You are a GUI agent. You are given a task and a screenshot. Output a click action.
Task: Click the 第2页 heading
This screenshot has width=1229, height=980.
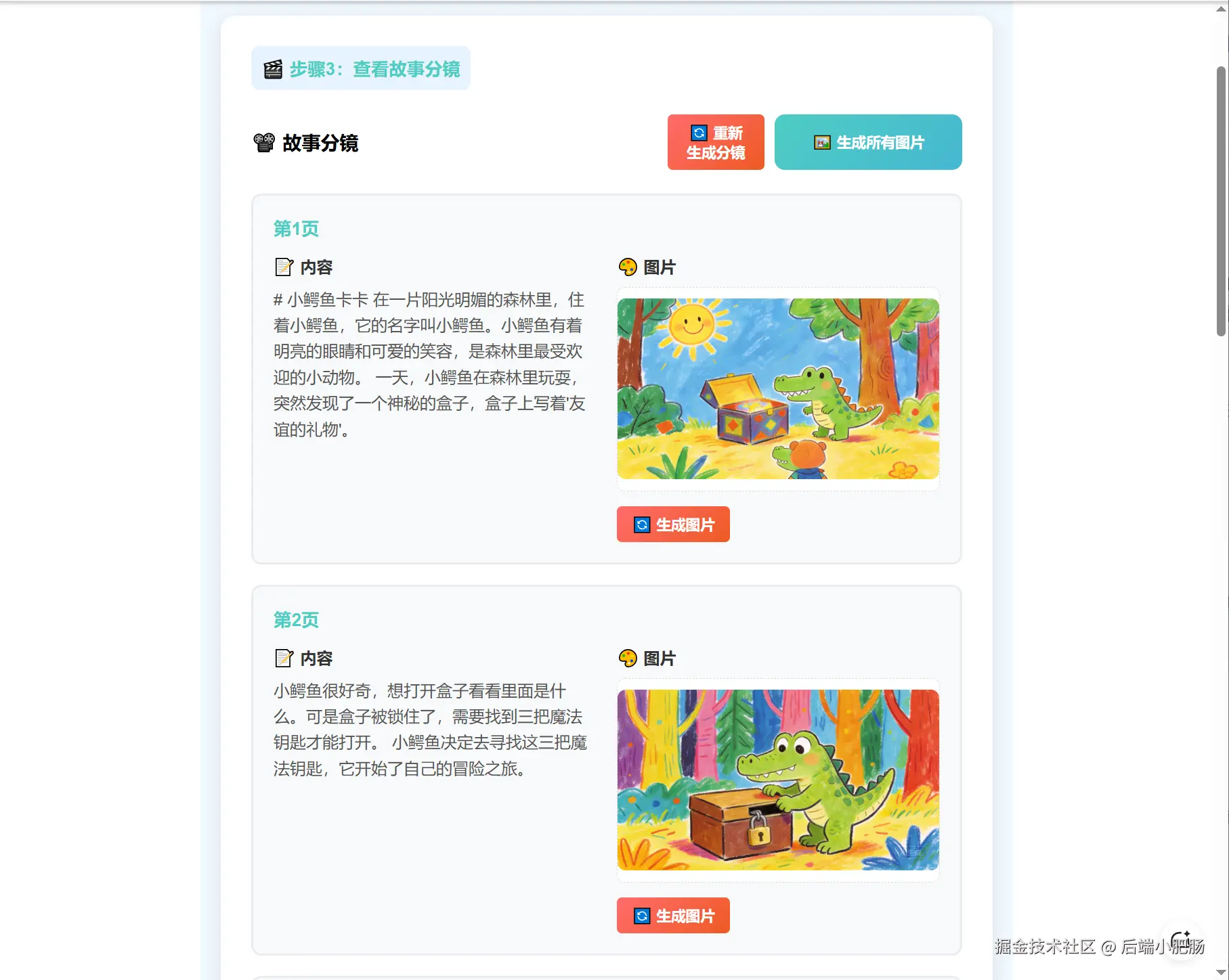[x=296, y=620]
